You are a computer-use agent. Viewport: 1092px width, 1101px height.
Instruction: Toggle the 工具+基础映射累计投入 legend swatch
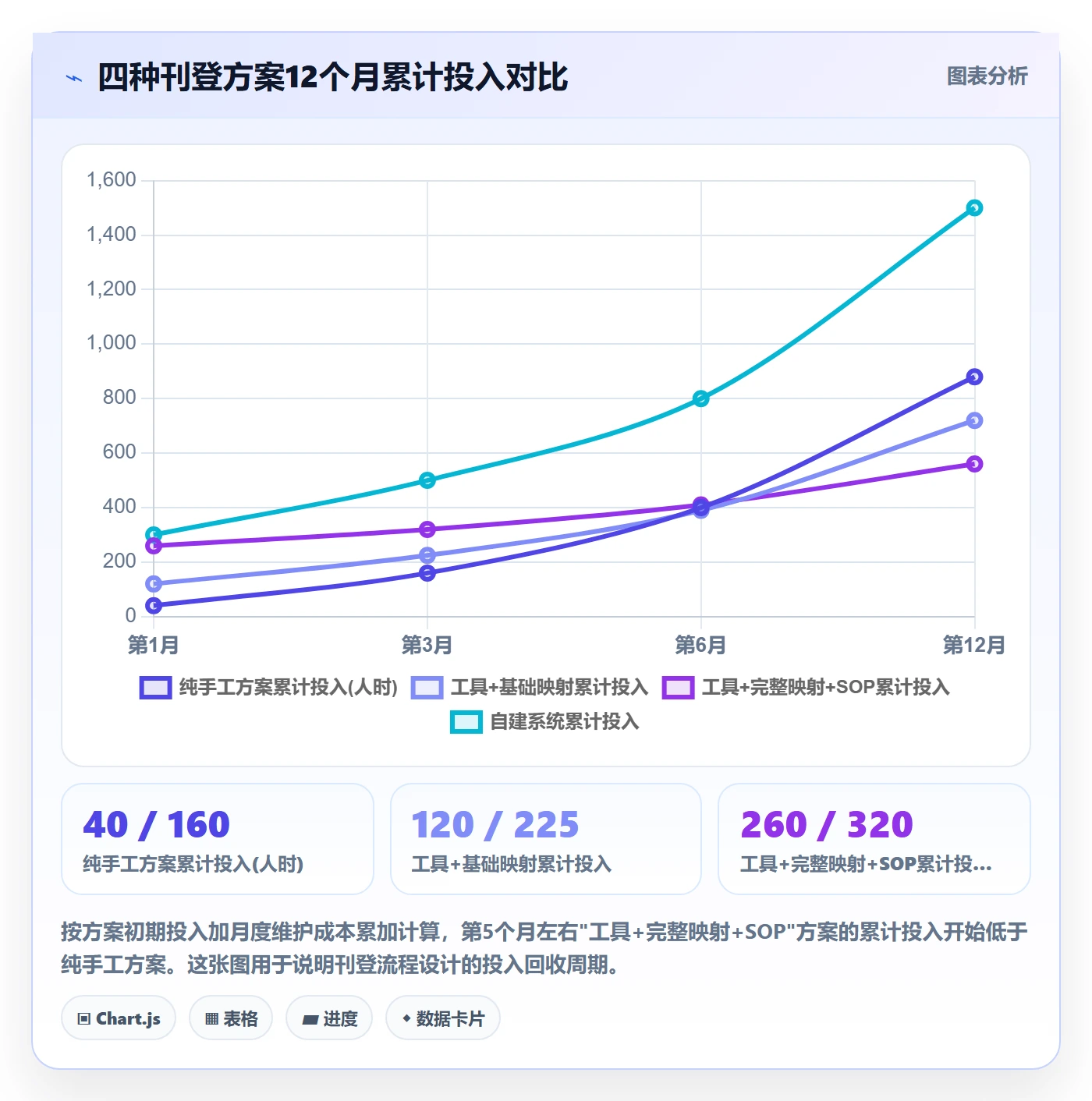427,688
